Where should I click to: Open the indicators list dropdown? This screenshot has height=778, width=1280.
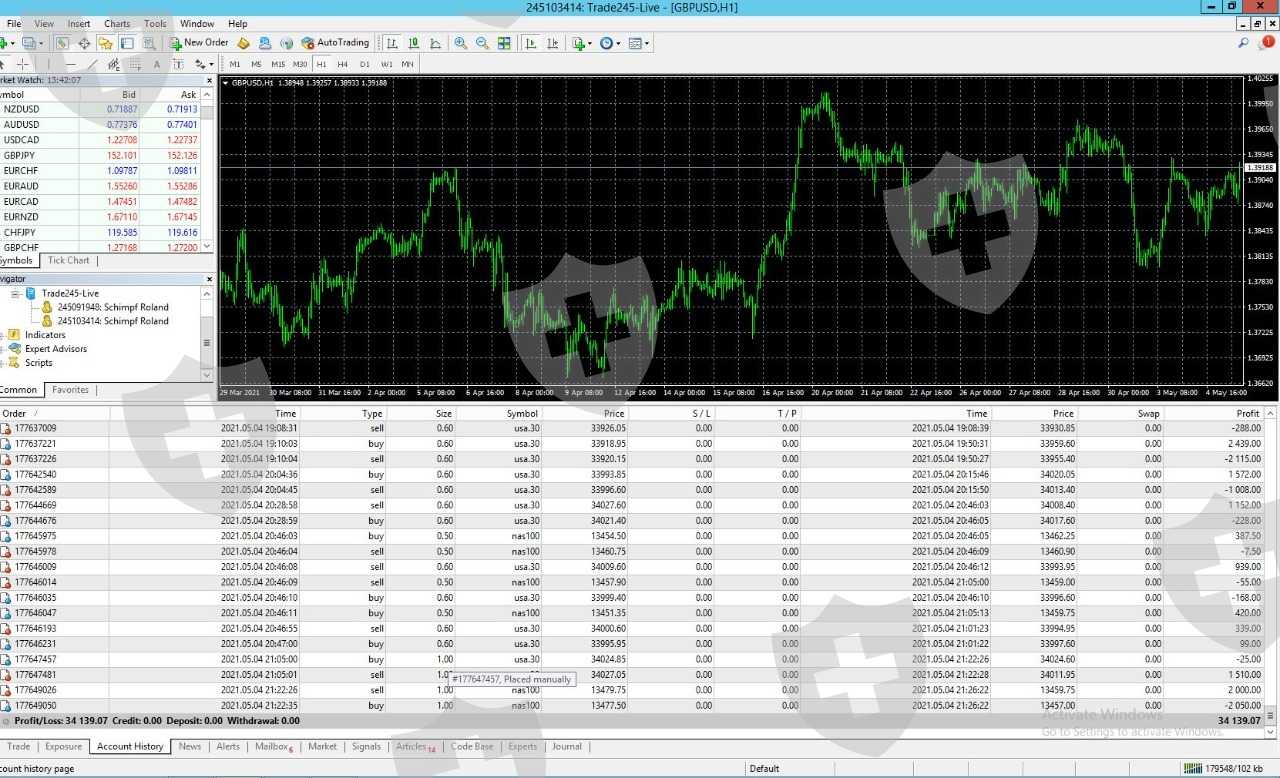(x=582, y=43)
